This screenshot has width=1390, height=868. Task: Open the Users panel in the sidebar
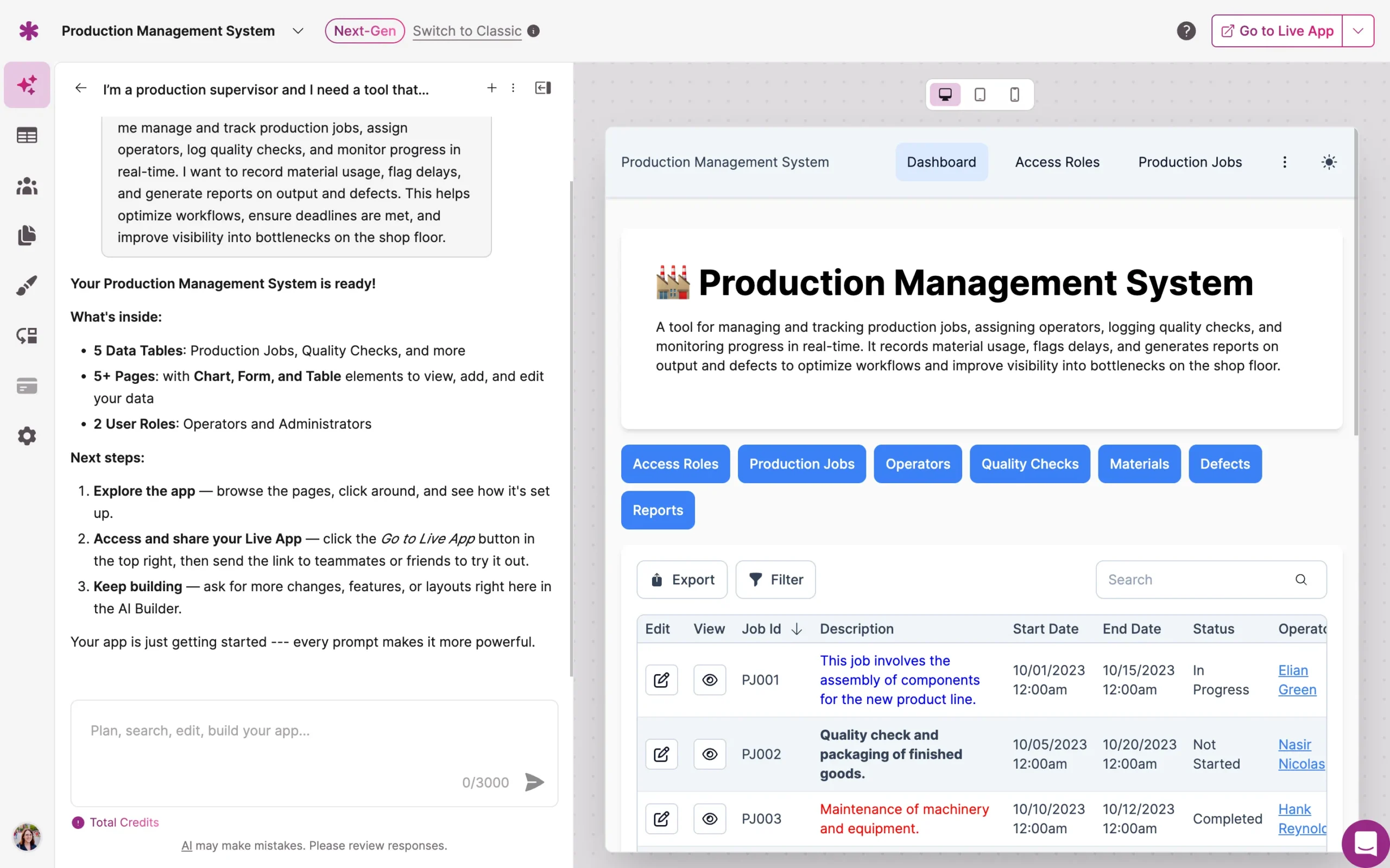pos(27,186)
